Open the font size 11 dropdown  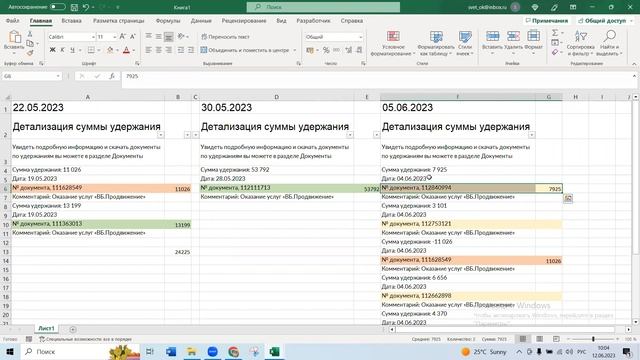coord(114,37)
